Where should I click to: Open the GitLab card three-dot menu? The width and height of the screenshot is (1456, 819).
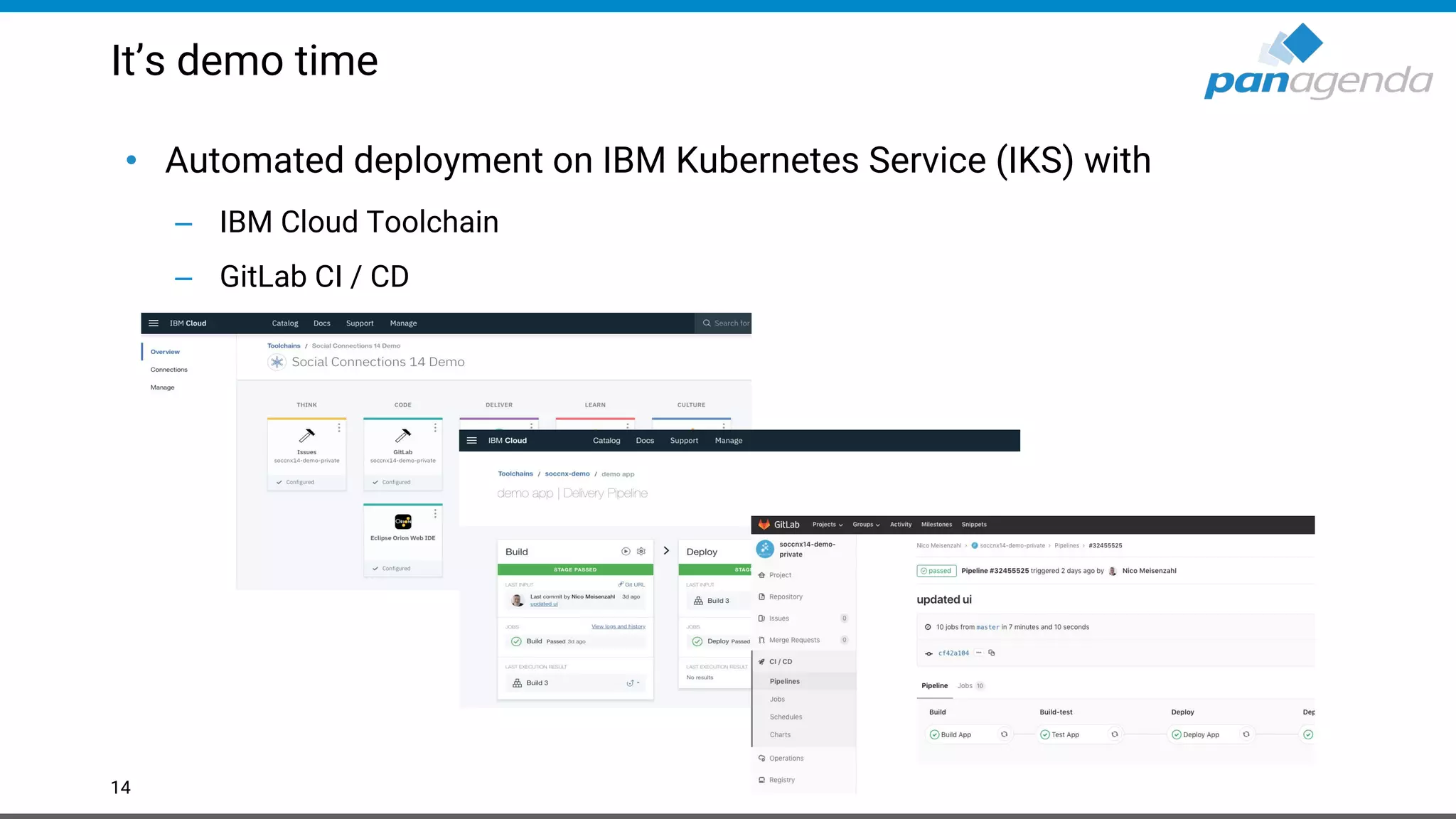pyautogui.click(x=435, y=428)
